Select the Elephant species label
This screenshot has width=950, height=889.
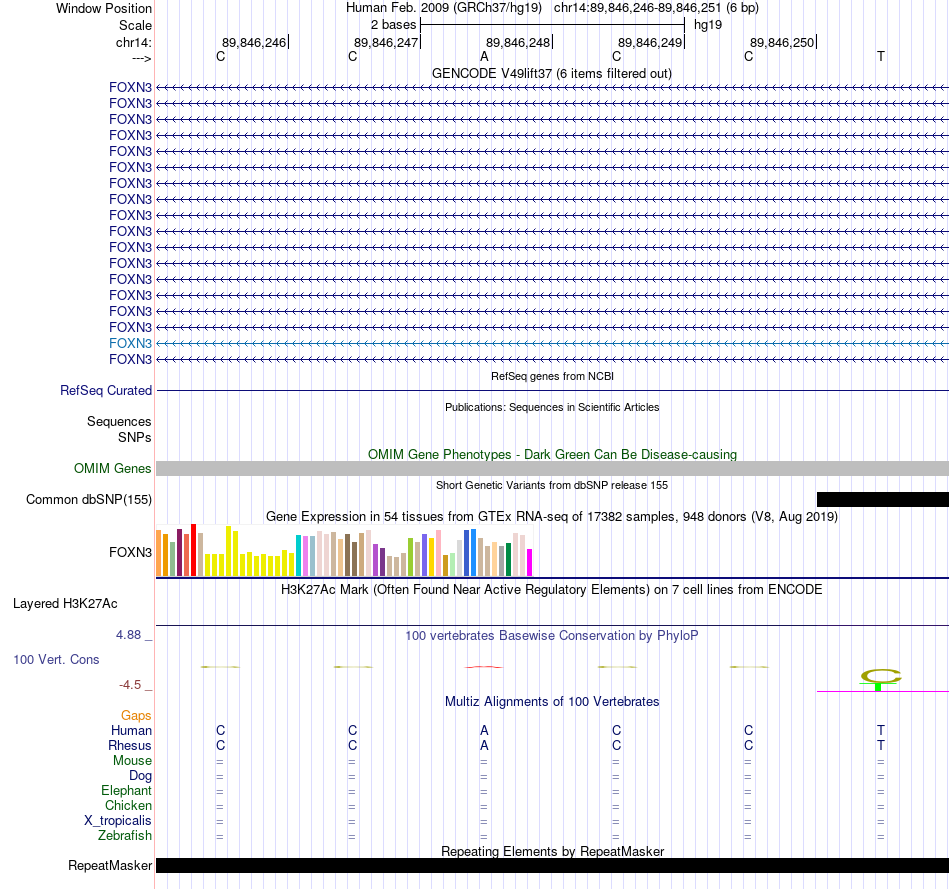[127, 791]
